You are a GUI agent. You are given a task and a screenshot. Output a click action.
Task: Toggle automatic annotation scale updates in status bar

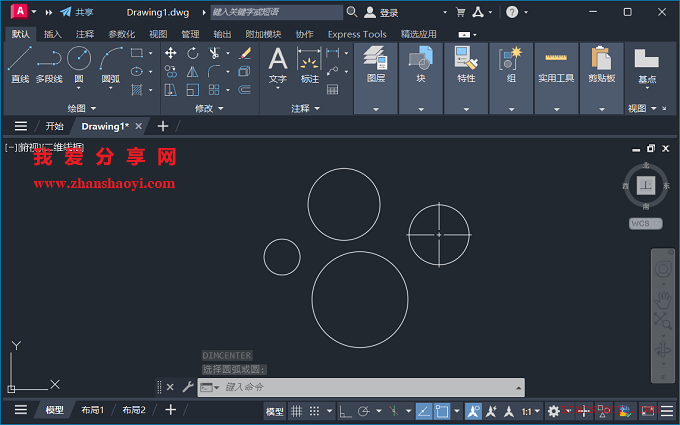(x=491, y=411)
